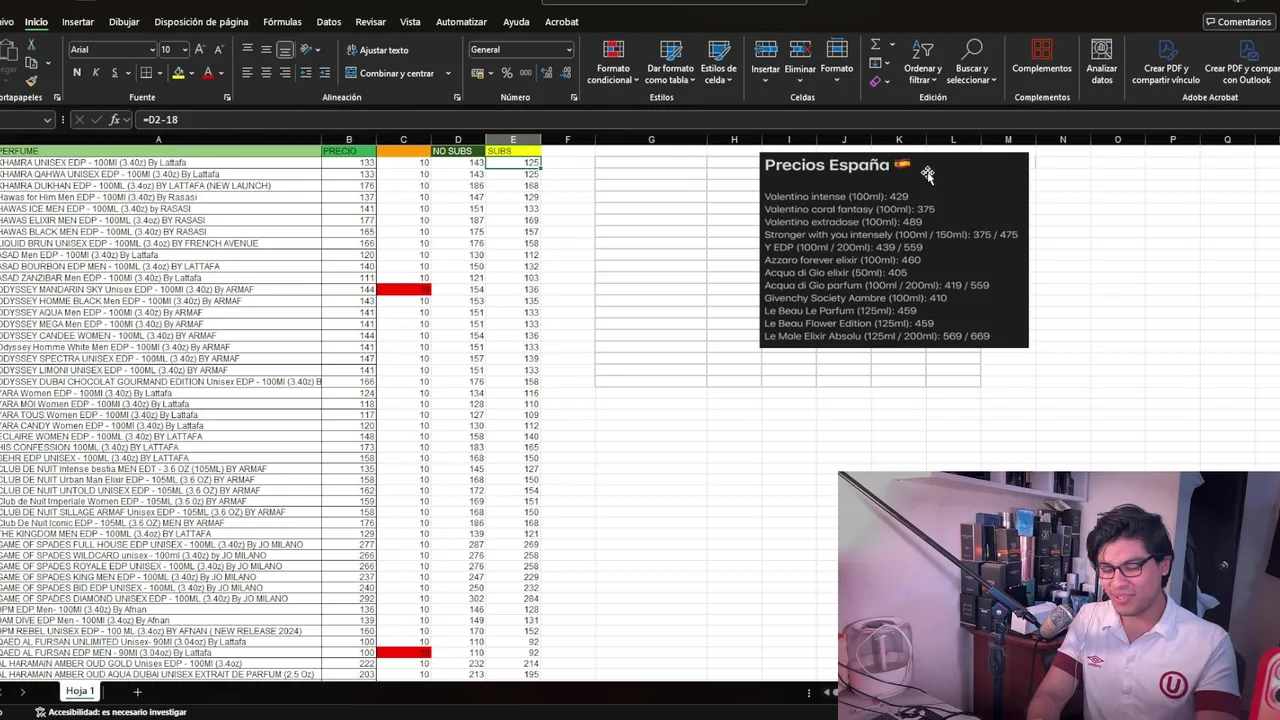This screenshot has width=1280, height=720.
Task: Open the Arial font name dropdown
Action: [152, 50]
